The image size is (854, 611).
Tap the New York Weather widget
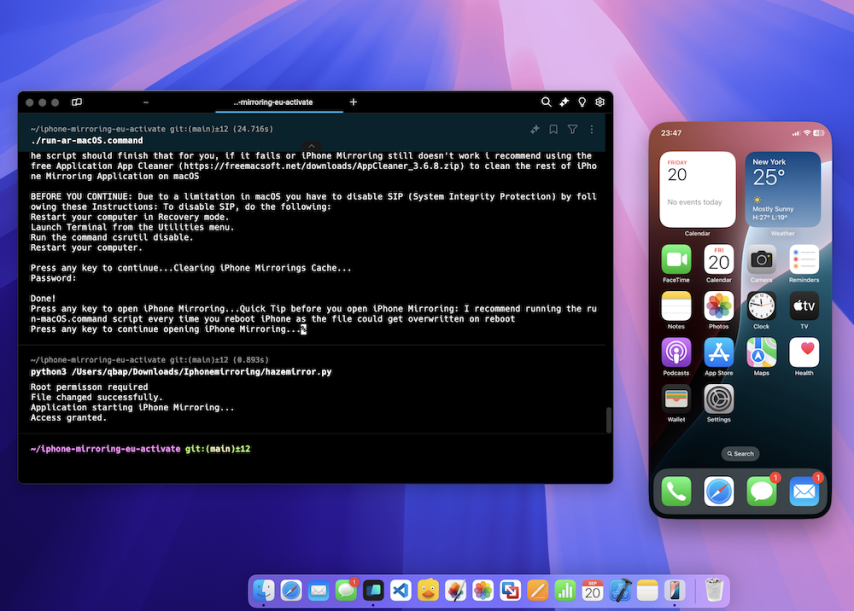(x=783, y=190)
